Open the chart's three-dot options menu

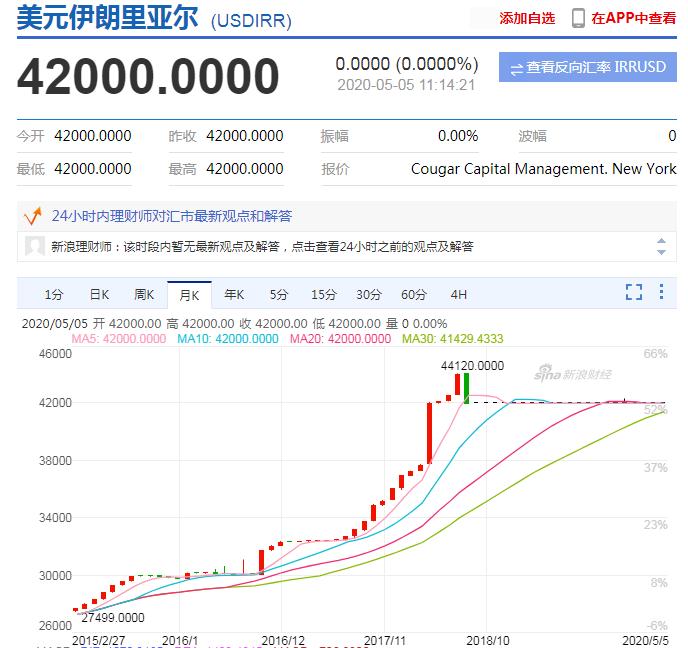point(661,292)
